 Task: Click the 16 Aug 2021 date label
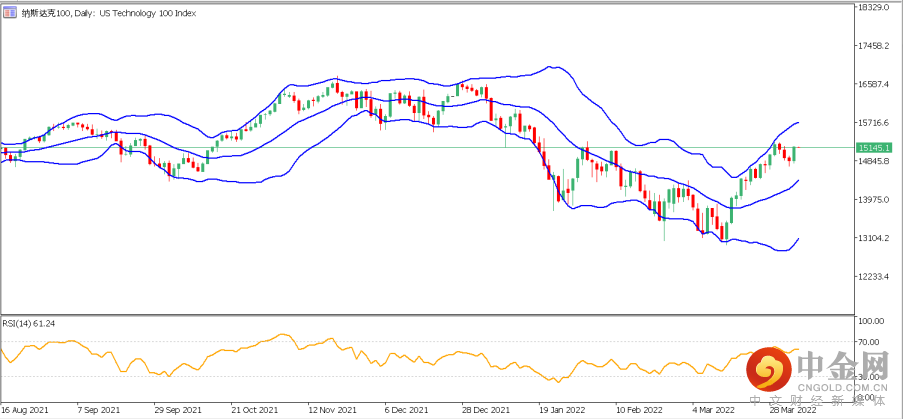25,411
